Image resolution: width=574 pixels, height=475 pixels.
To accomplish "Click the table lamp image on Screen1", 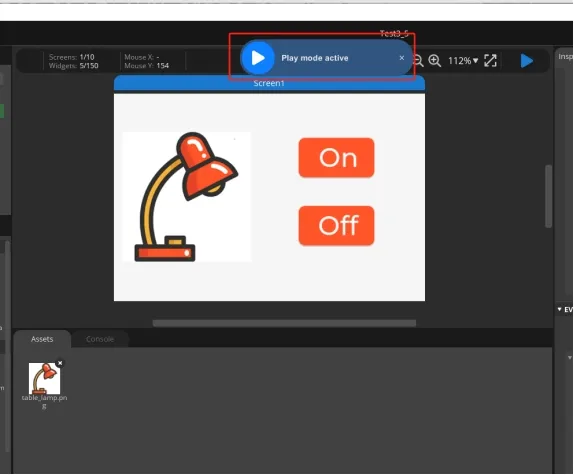I will point(187,197).
